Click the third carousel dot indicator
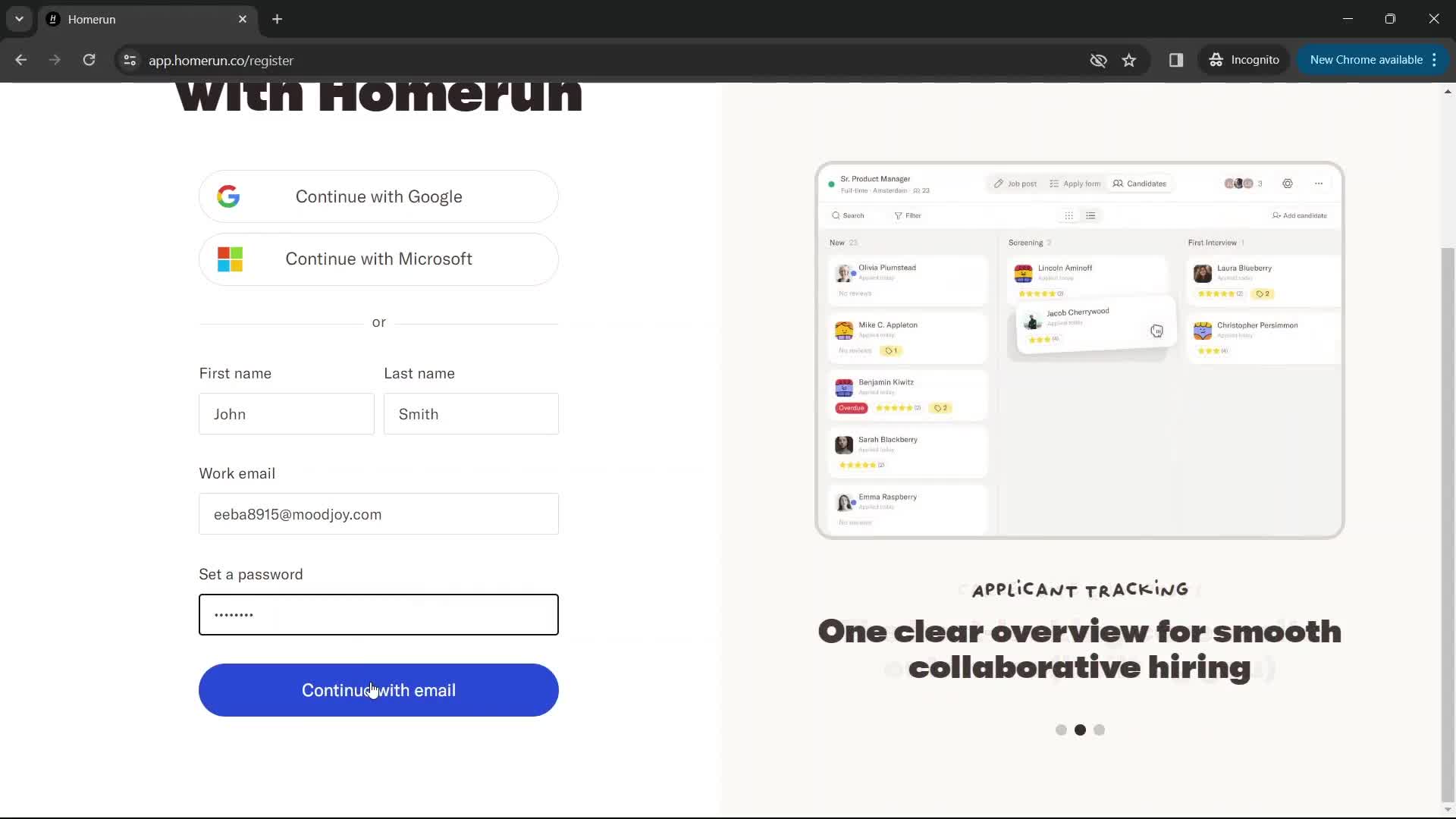The height and width of the screenshot is (819, 1456). 1099,729
